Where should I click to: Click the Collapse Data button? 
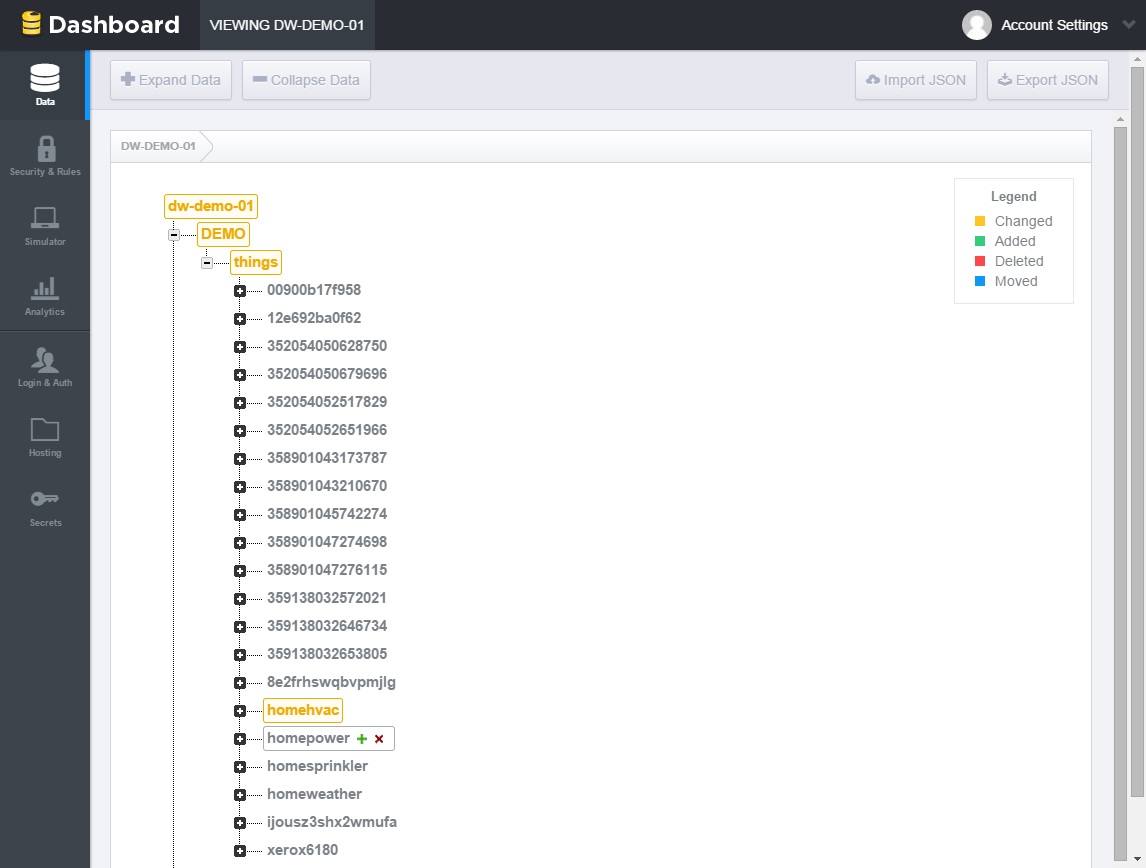point(306,80)
